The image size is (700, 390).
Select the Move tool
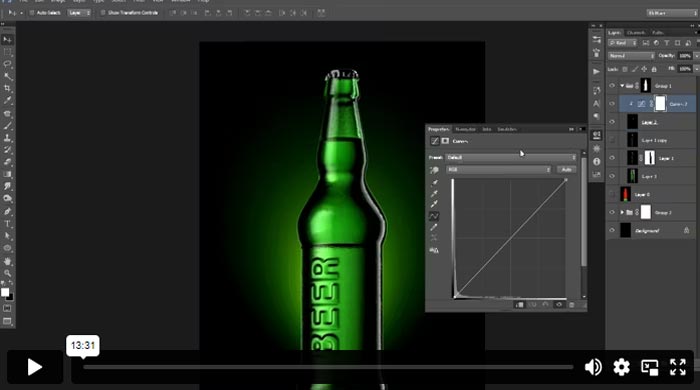pos(8,40)
